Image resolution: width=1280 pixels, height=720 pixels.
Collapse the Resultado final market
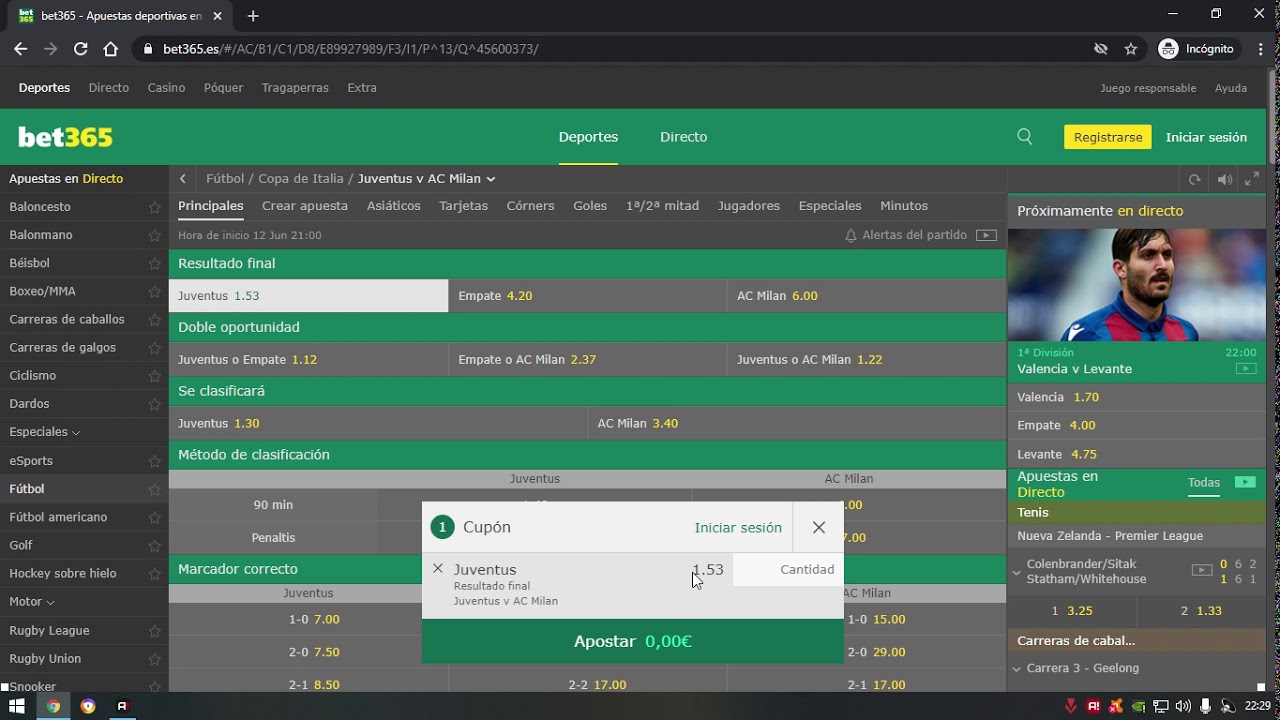pyautogui.click(x=587, y=263)
